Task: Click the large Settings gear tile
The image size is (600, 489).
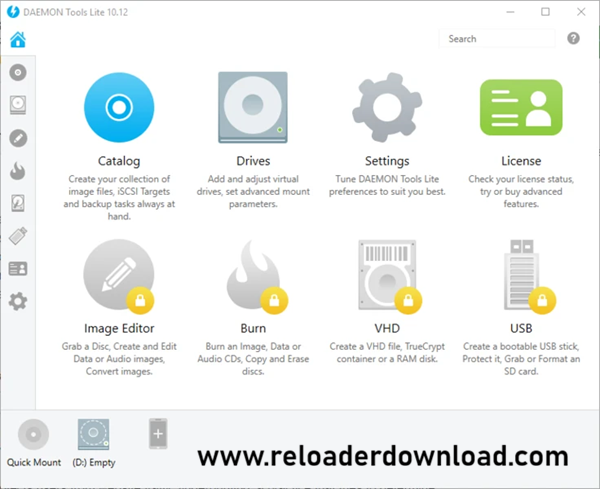Action: [387, 108]
